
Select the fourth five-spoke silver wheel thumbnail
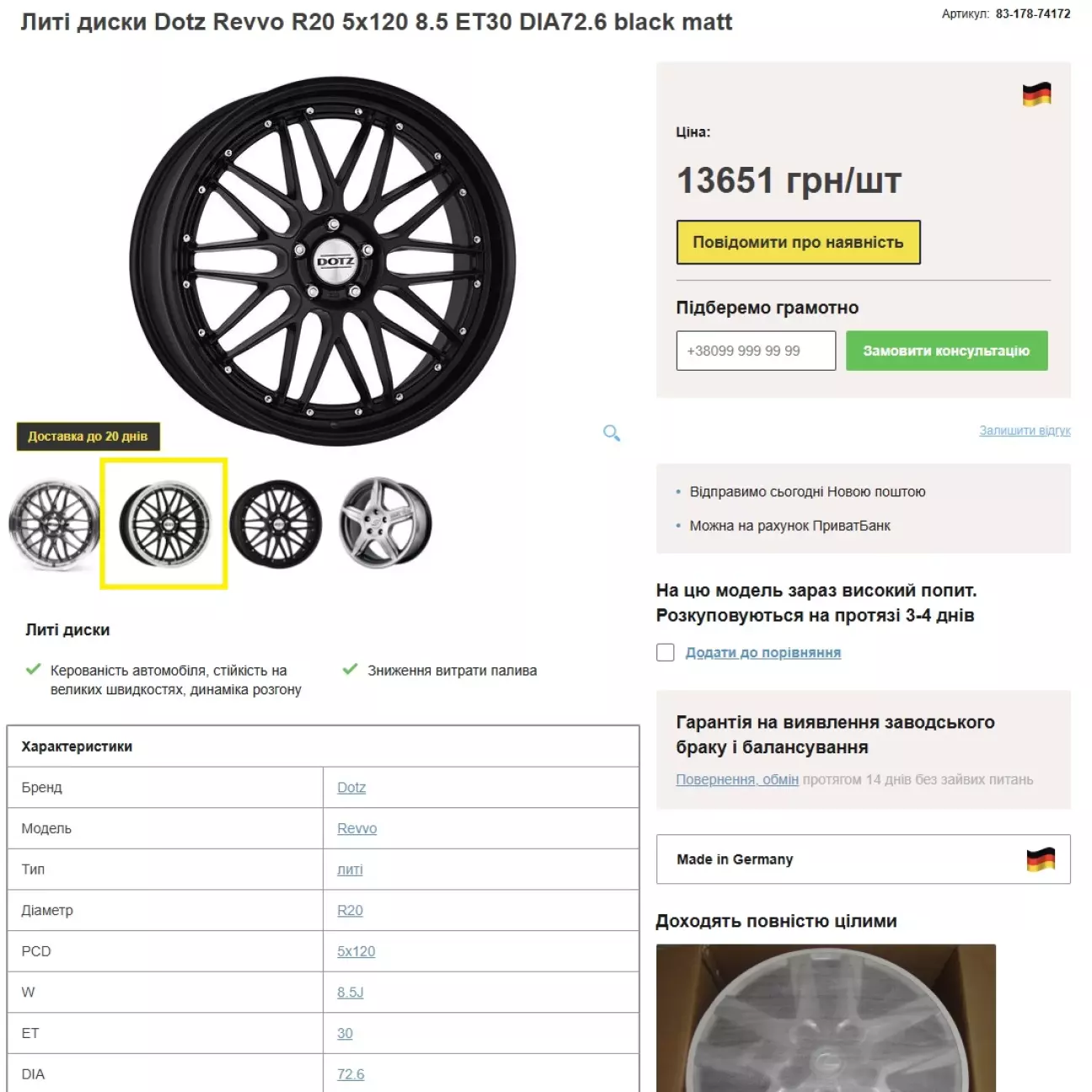385,522
